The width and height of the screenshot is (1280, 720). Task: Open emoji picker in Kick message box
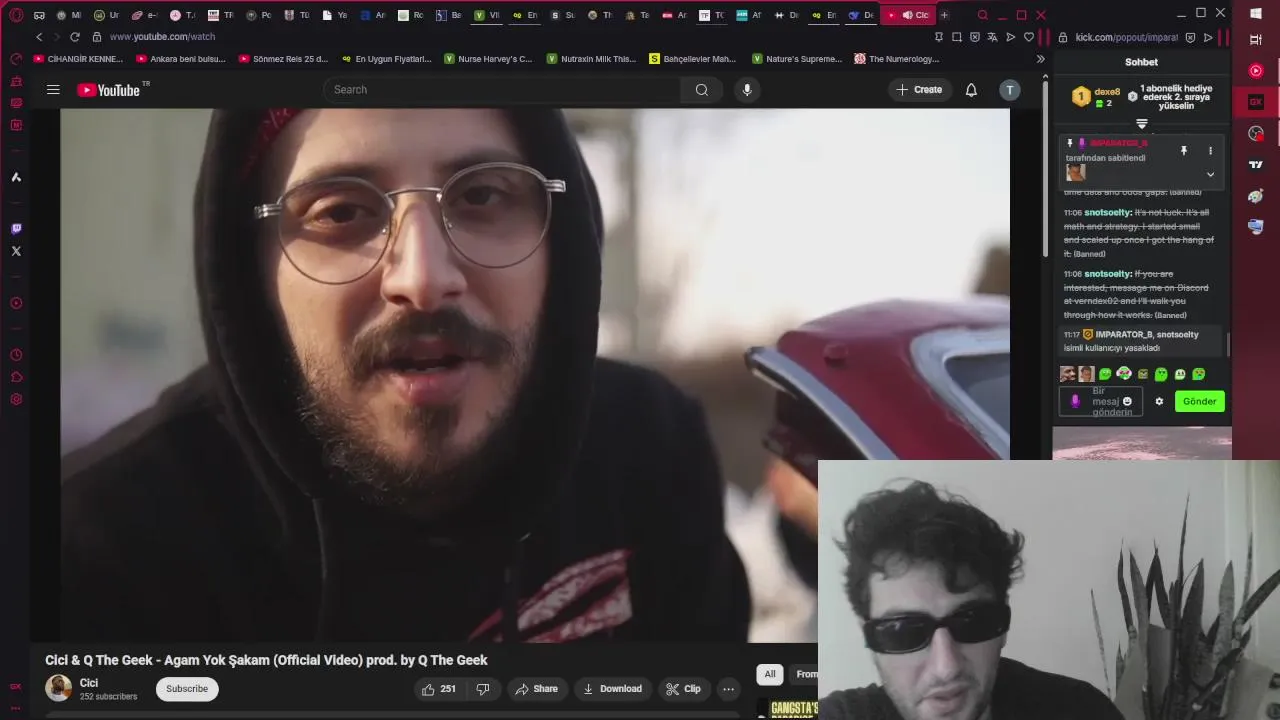point(1127,401)
